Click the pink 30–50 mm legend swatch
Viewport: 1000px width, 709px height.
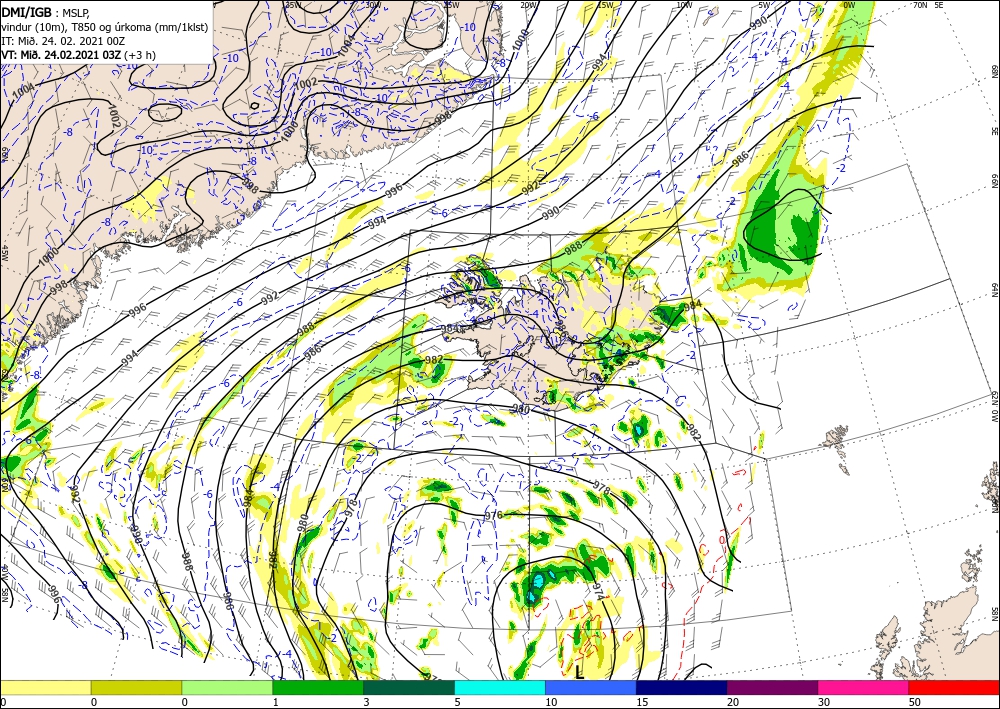pos(864,687)
